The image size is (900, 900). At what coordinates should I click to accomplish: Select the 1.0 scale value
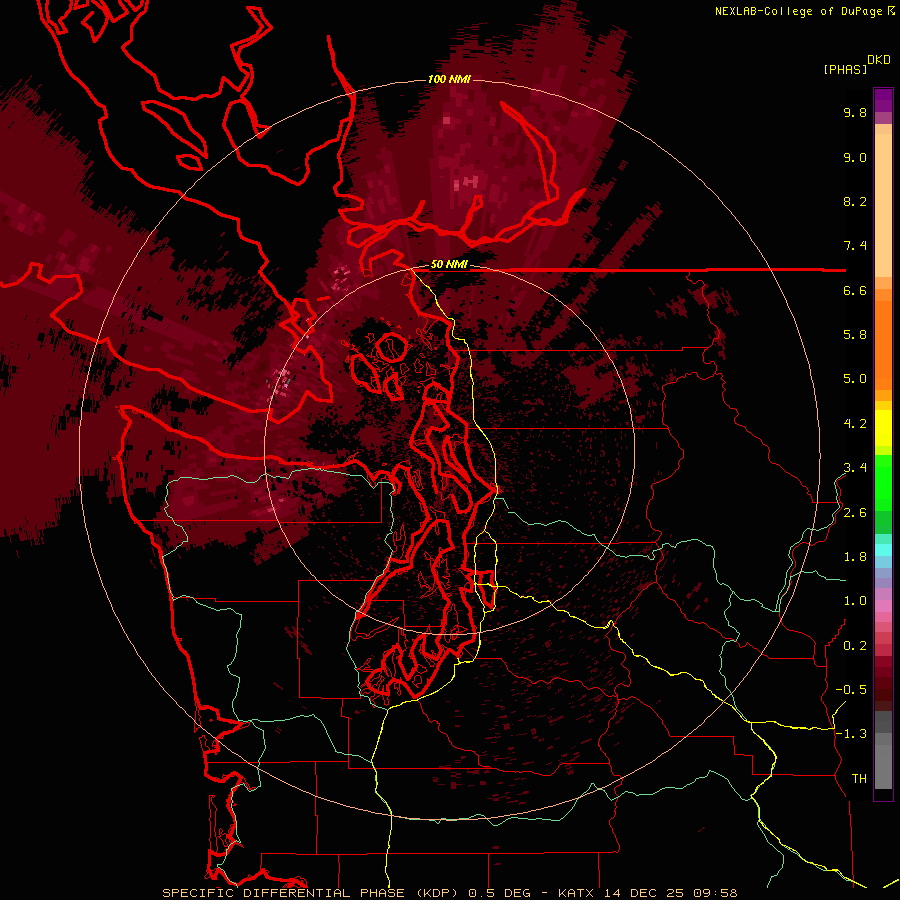tap(855, 601)
